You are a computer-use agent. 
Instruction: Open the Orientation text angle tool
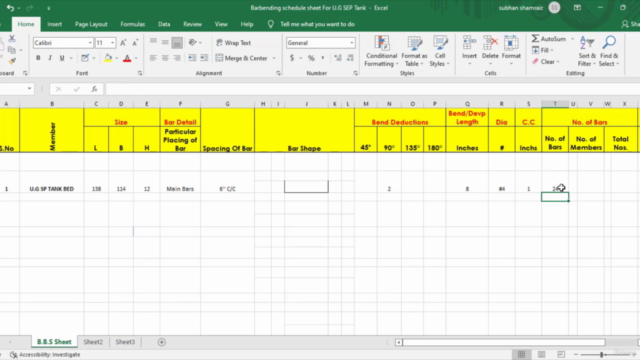coord(192,42)
